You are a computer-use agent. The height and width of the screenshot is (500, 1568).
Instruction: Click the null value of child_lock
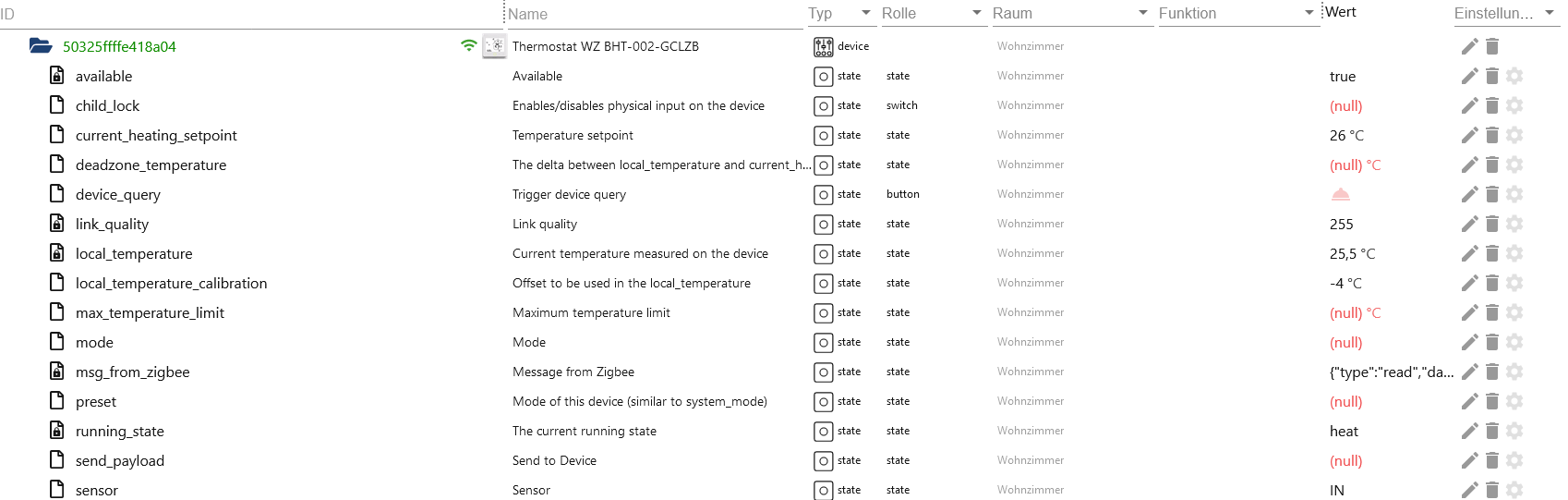tap(1345, 106)
